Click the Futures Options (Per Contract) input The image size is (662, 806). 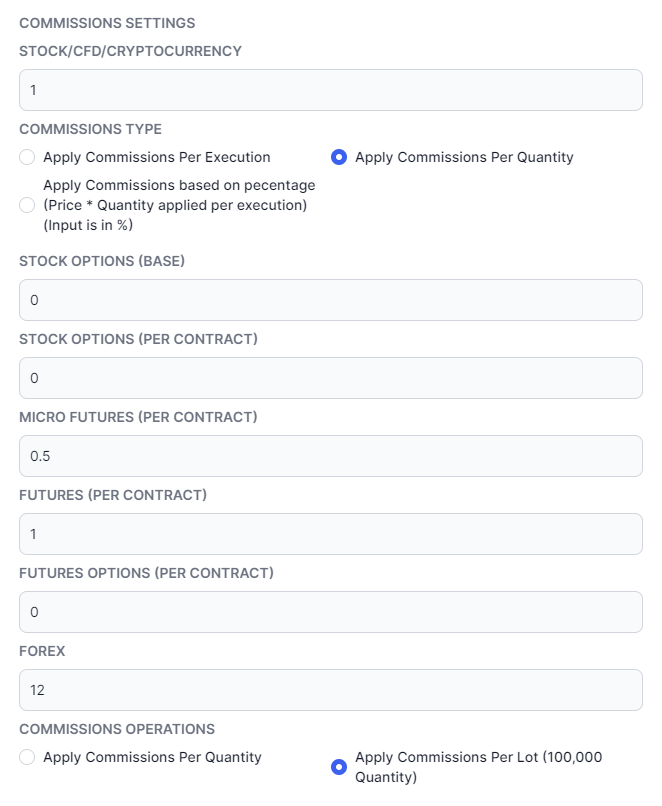(x=331, y=612)
